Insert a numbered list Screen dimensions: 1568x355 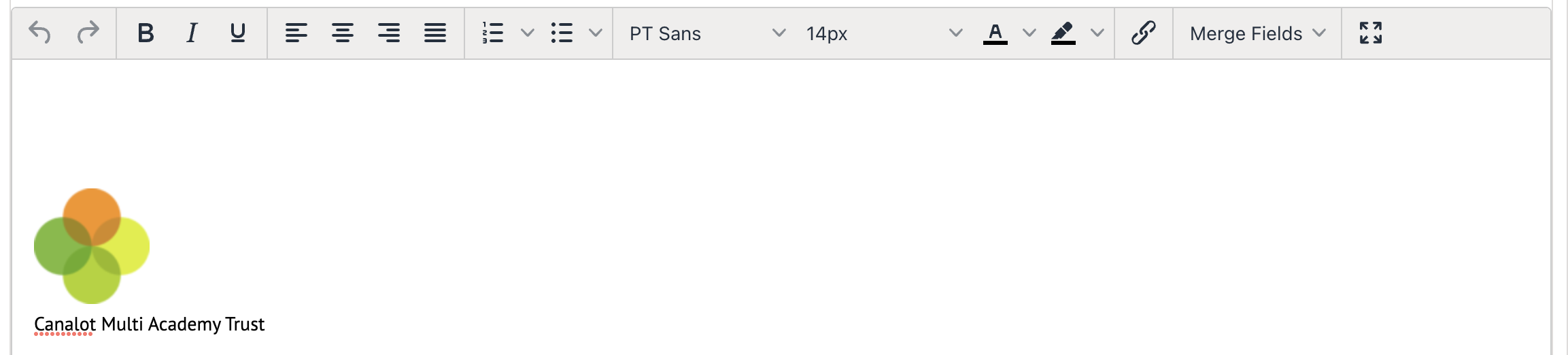point(493,33)
